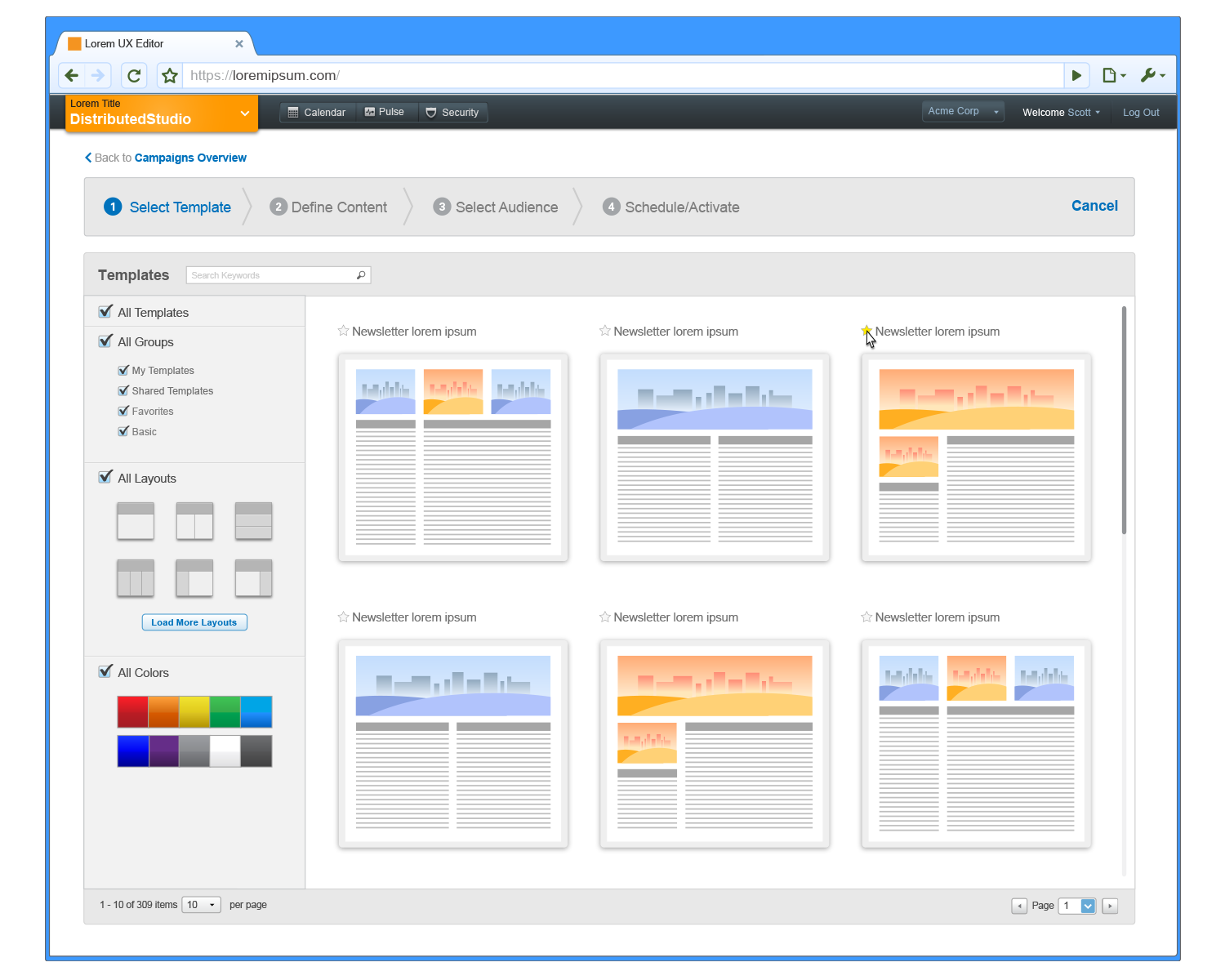
Task: Close the Lorem UX Editor tab
Action: pos(239,44)
